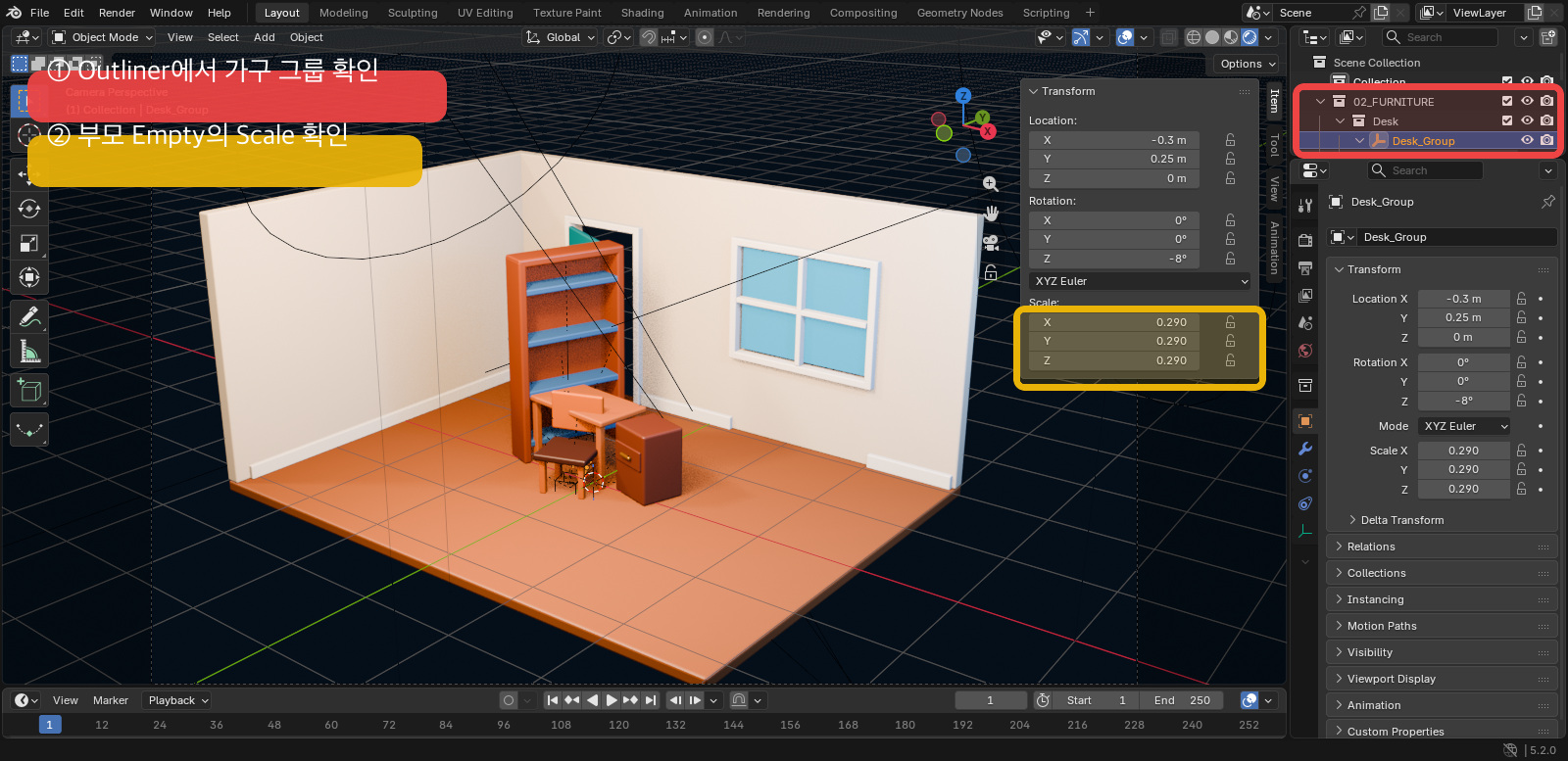Select the Rotate tool in the toolbar
This screenshot has height=761, width=1568.
click(29, 209)
